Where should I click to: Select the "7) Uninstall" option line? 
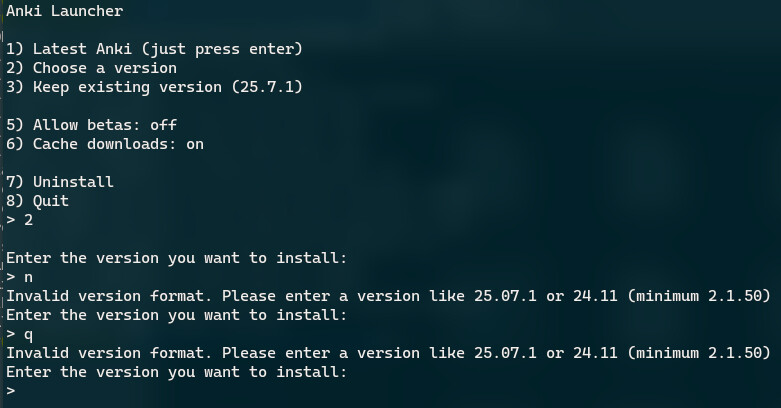60,182
